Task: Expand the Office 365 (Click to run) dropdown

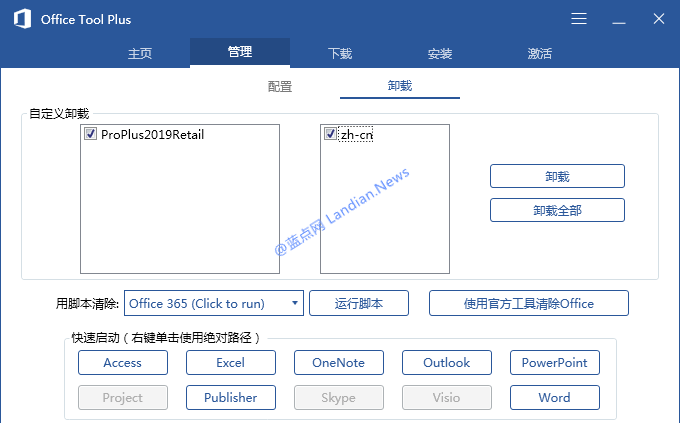Action: tap(214, 303)
